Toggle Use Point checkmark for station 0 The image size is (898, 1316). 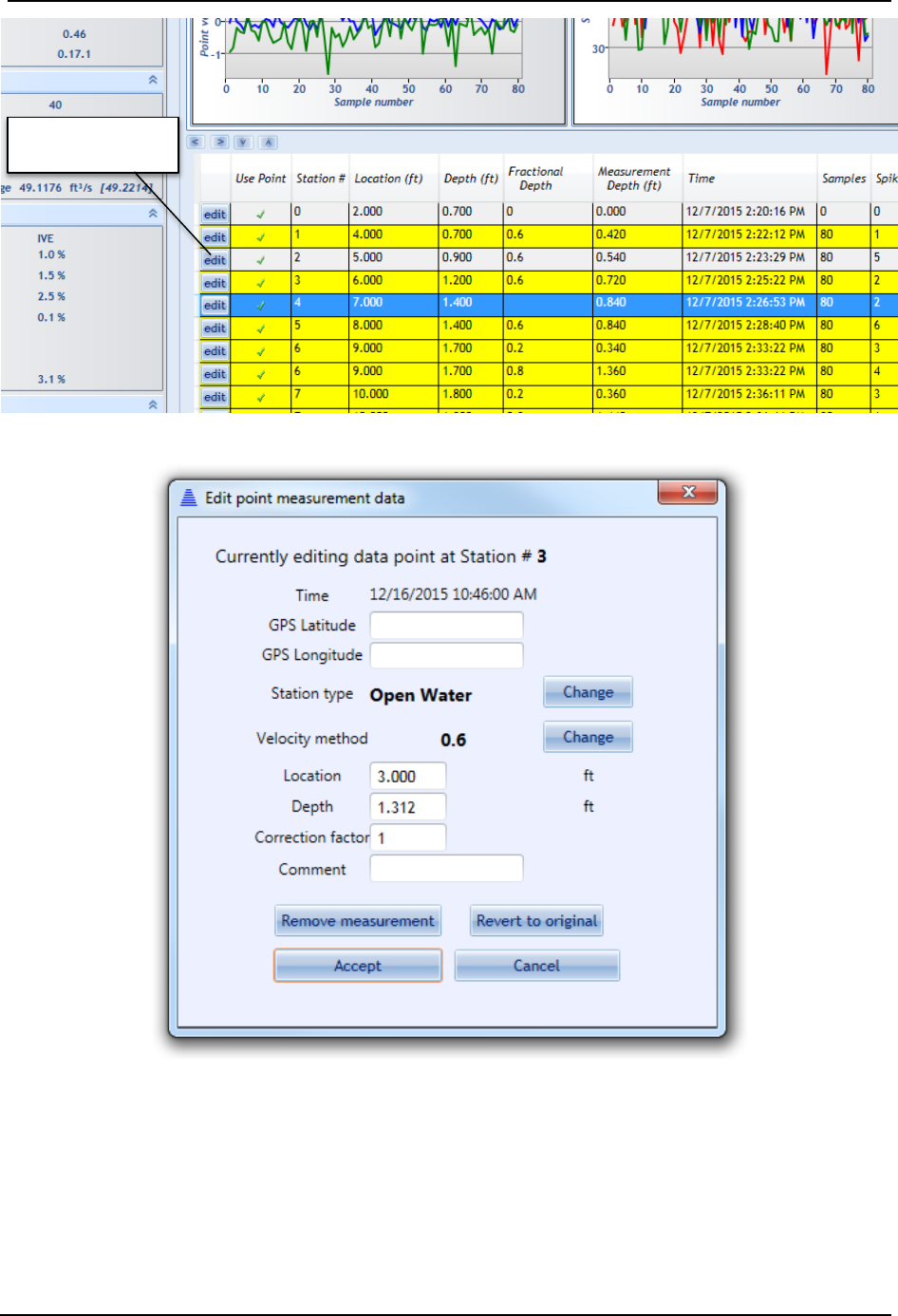(261, 214)
